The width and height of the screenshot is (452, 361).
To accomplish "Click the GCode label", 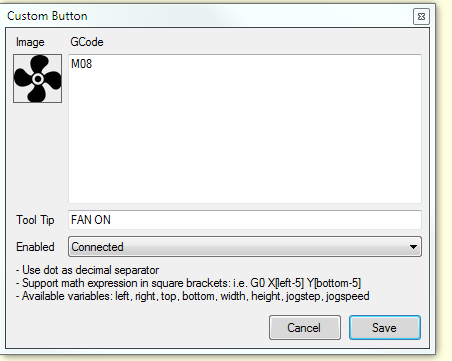I will click(87, 42).
